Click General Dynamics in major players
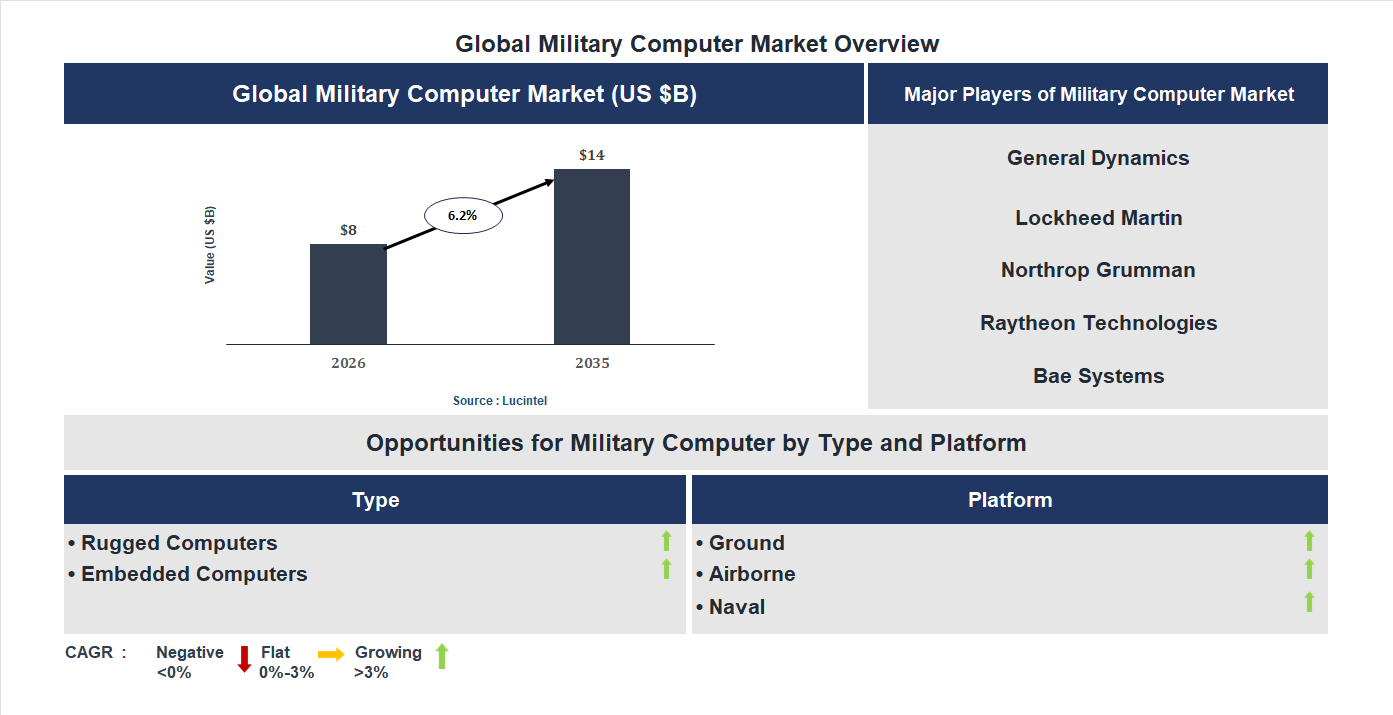This screenshot has height=715, width=1393. [x=1098, y=158]
